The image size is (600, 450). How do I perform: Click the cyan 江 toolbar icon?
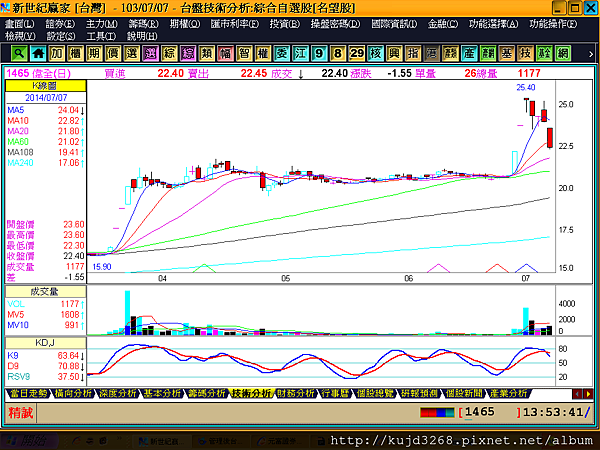300,53
